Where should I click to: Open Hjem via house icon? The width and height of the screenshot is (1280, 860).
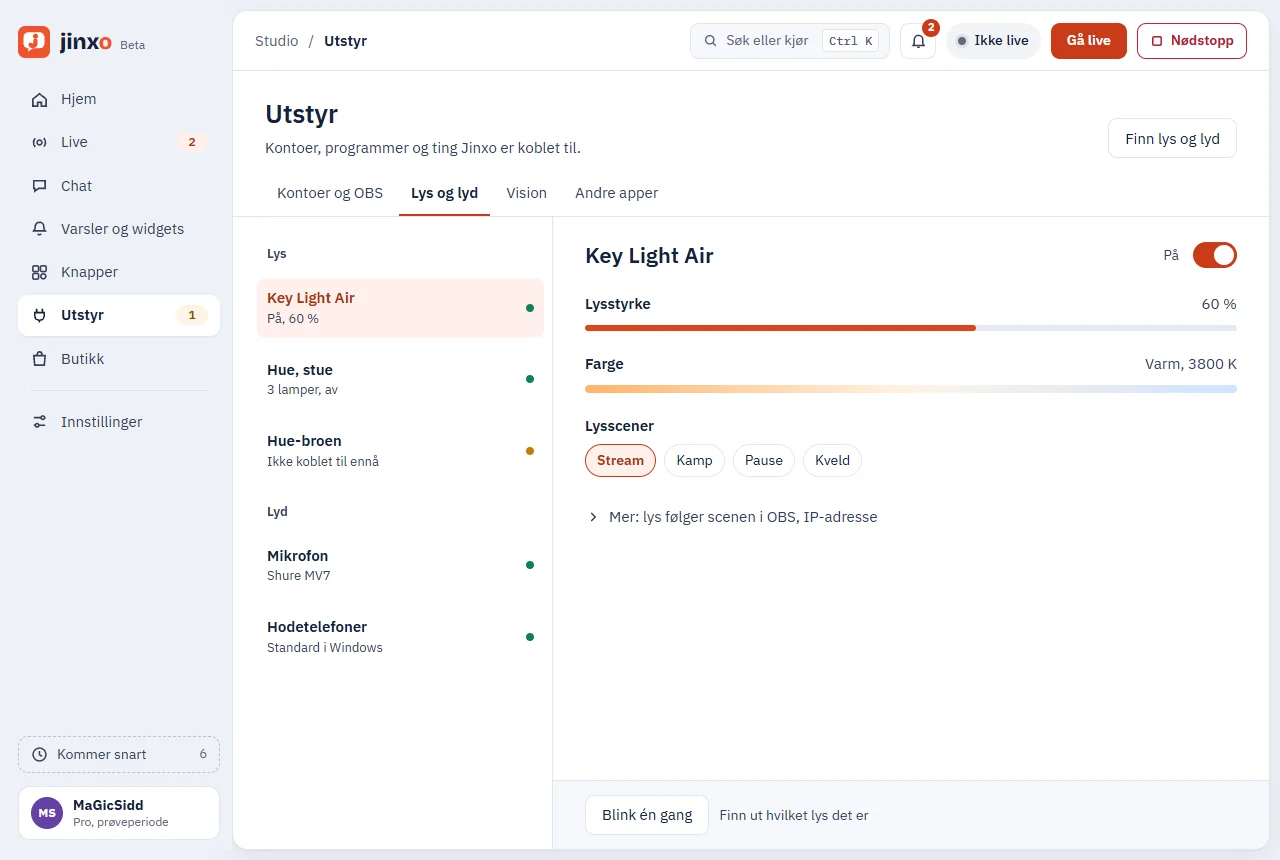(x=40, y=99)
